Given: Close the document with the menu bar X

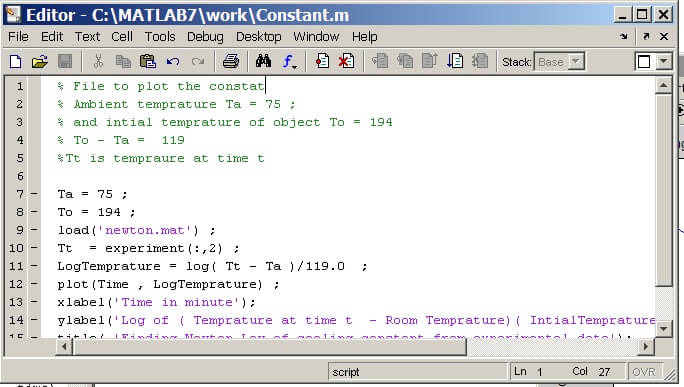Looking at the screenshot, I should [664, 37].
